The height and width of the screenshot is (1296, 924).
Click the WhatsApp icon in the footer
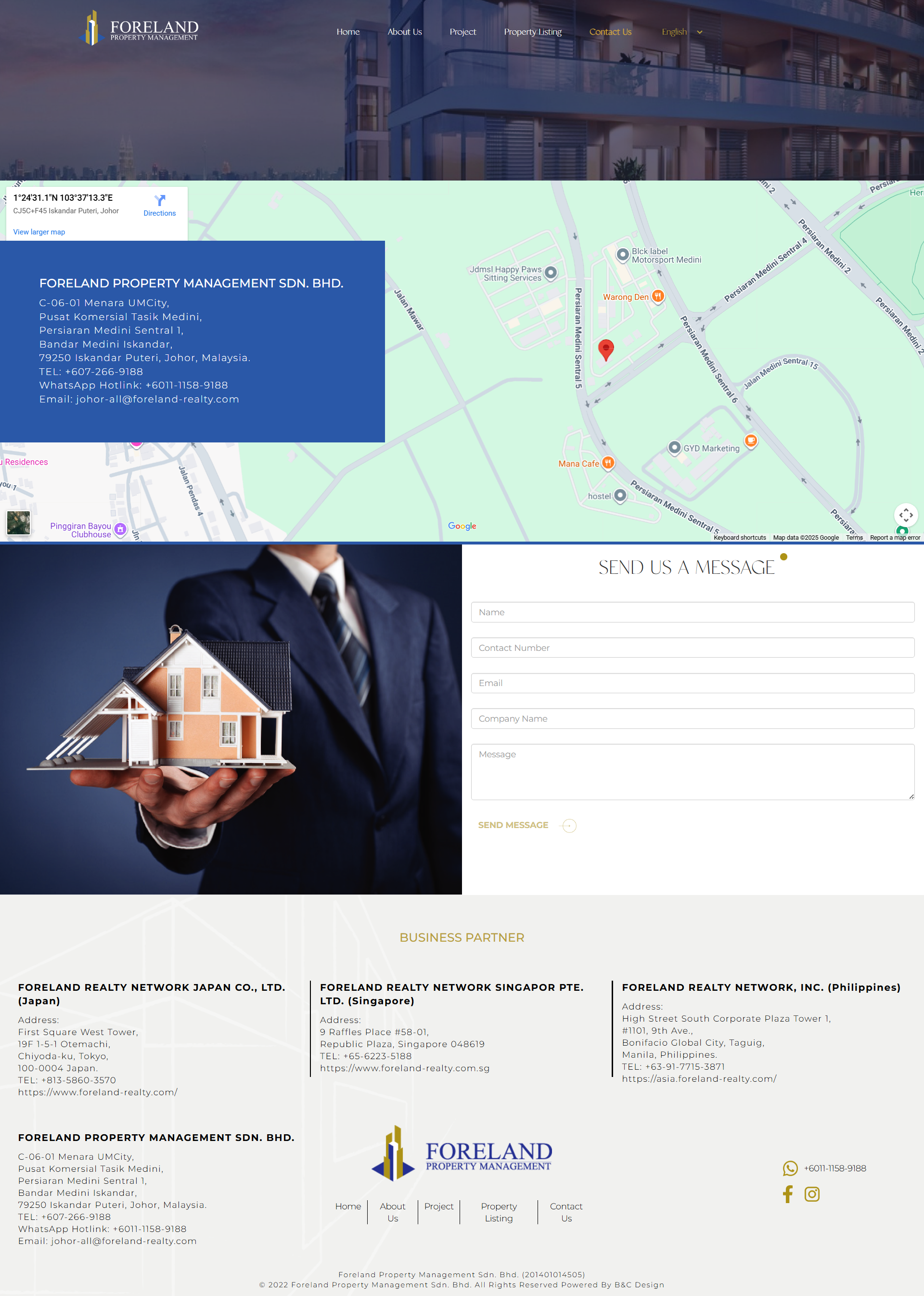pos(790,1168)
